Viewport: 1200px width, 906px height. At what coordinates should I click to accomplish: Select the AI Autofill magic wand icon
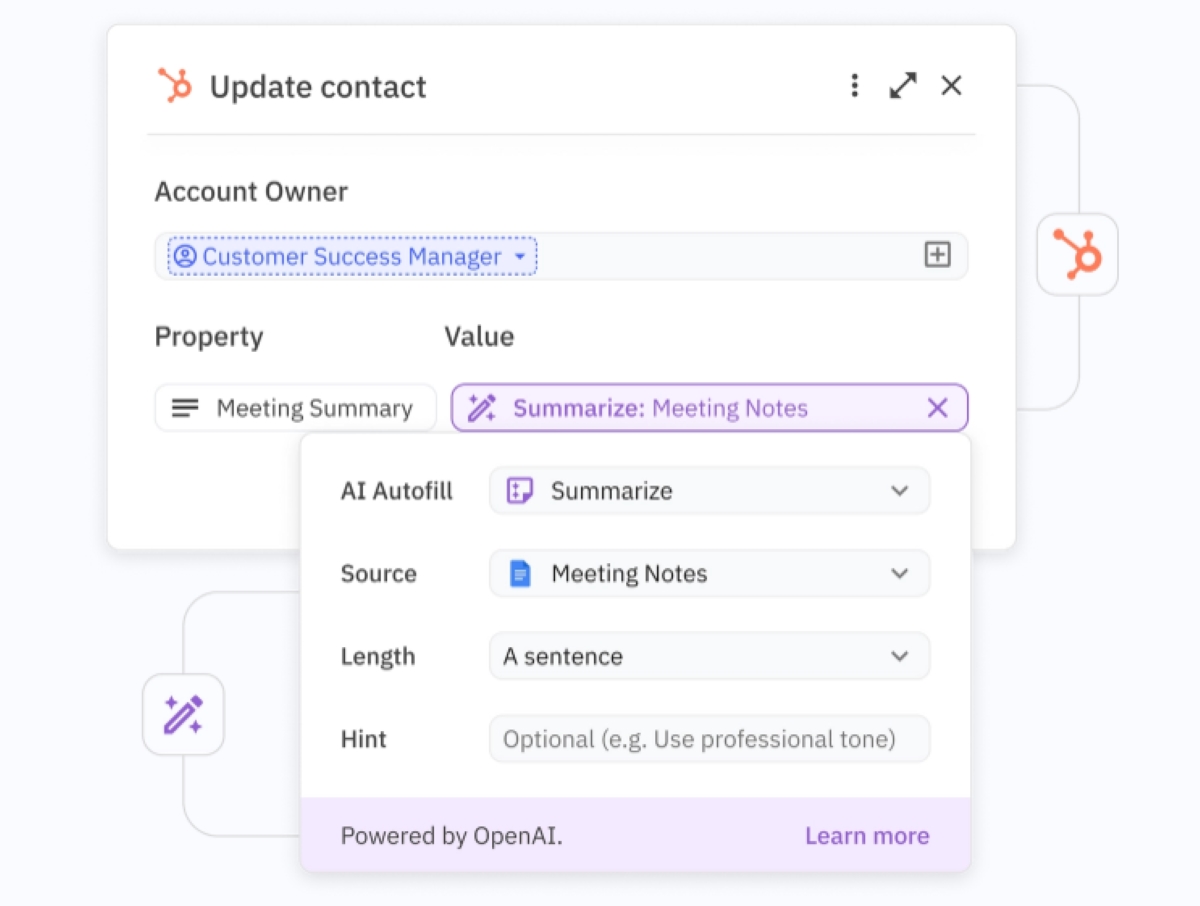(481, 407)
